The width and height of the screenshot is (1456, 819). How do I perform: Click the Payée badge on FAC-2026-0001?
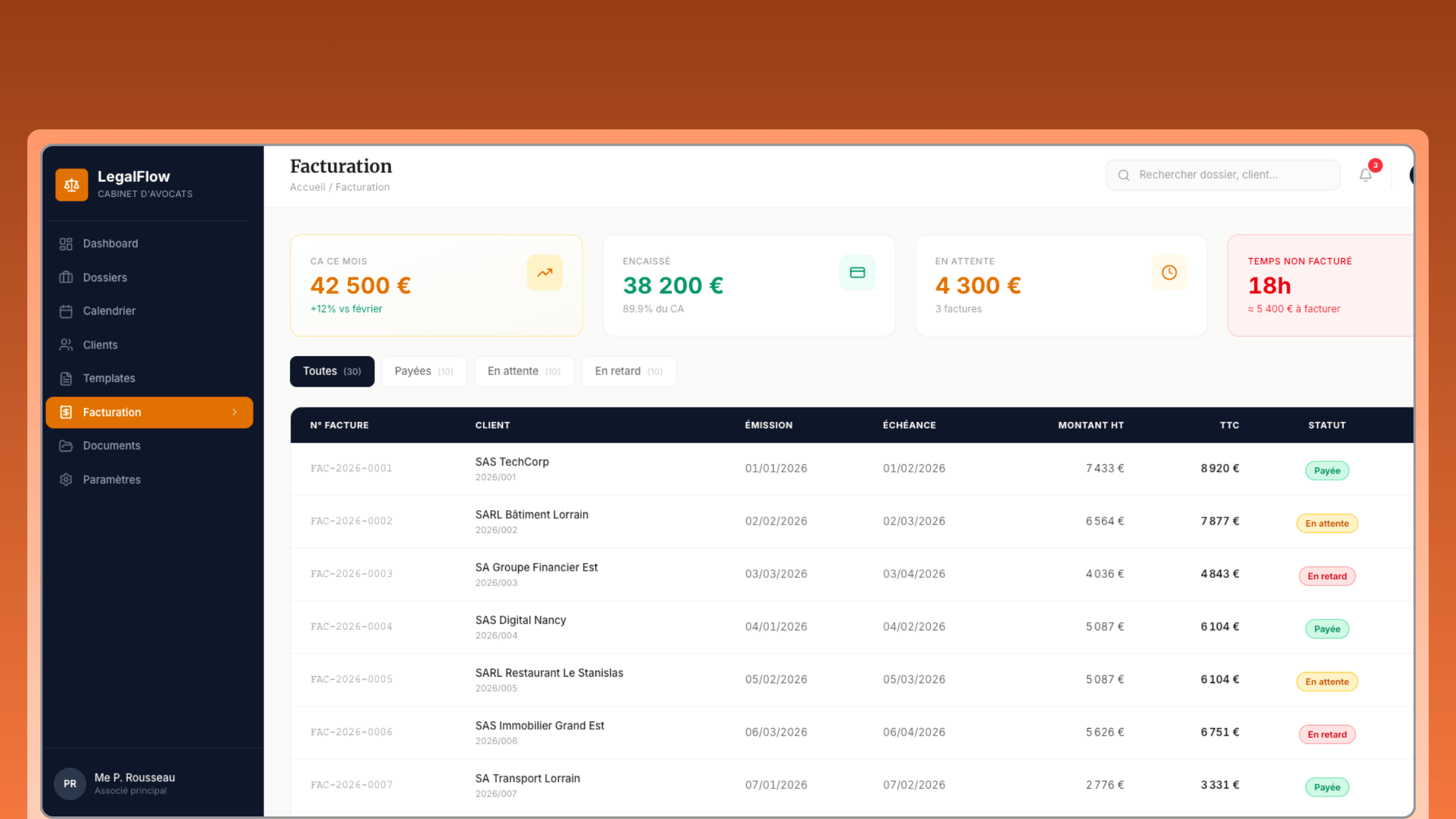click(x=1327, y=470)
